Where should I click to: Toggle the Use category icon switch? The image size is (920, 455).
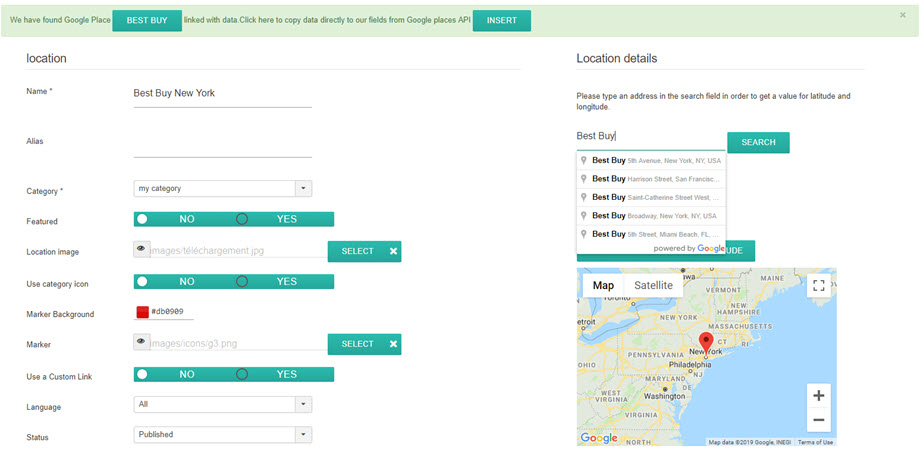click(234, 282)
